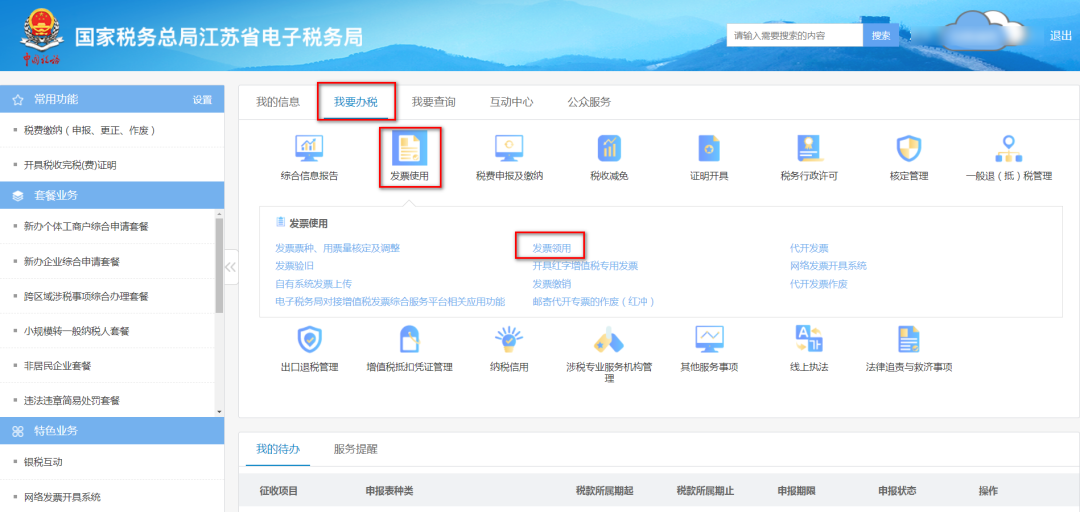Switch to 公众服务 tab

tap(590, 102)
